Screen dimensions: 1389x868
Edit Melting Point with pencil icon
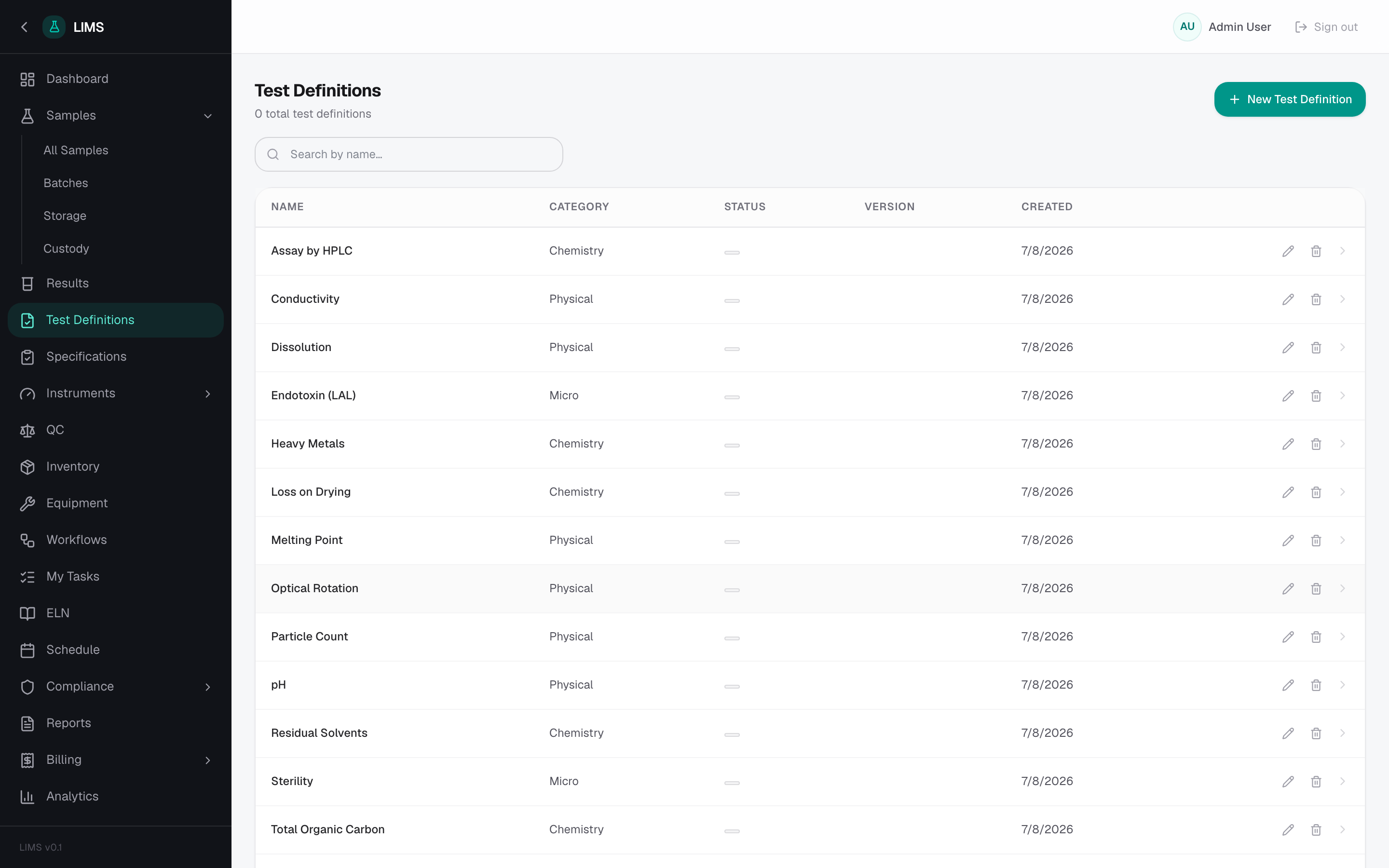[x=1288, y=540]
